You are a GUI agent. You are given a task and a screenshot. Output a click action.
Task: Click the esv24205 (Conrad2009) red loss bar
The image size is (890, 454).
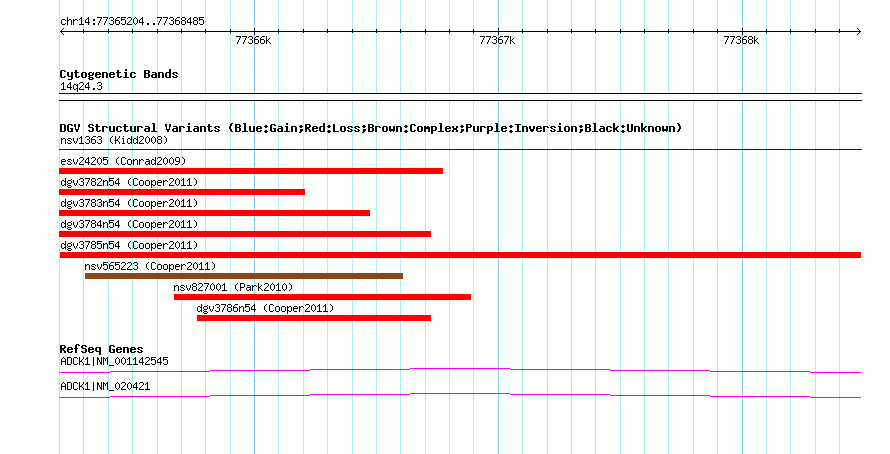tap(251, 171)
